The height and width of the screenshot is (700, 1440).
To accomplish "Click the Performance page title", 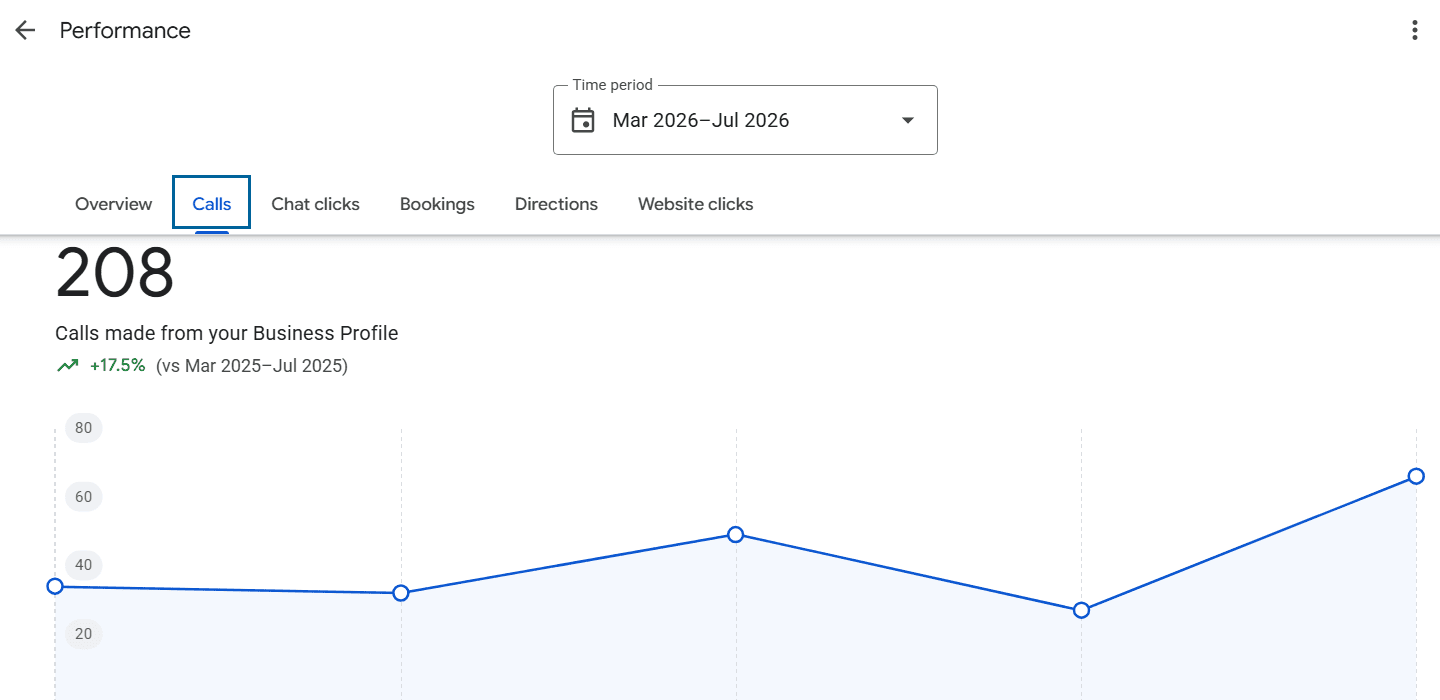I will tap(125, 31).
